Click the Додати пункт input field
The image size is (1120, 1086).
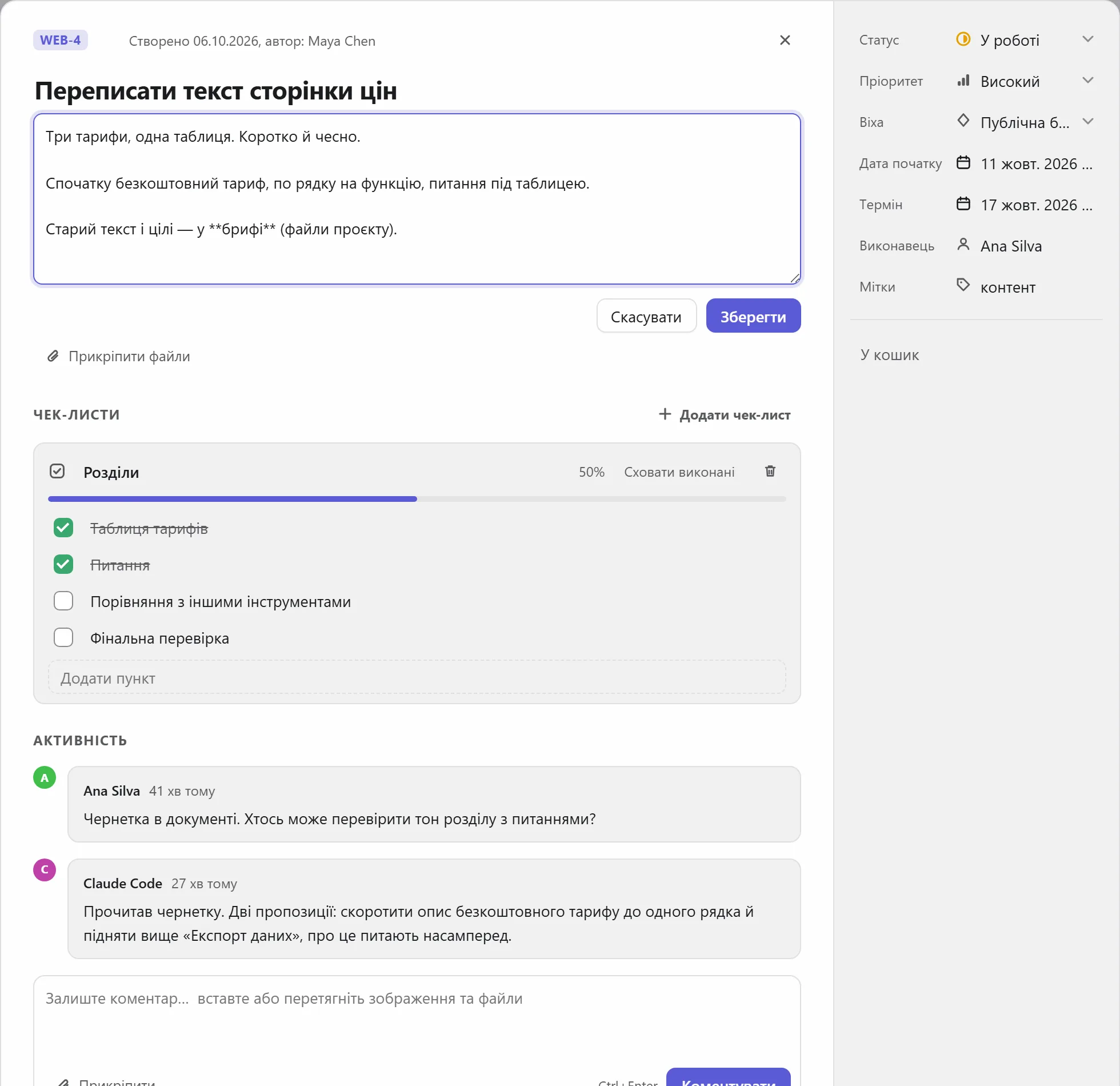[417, 678]
